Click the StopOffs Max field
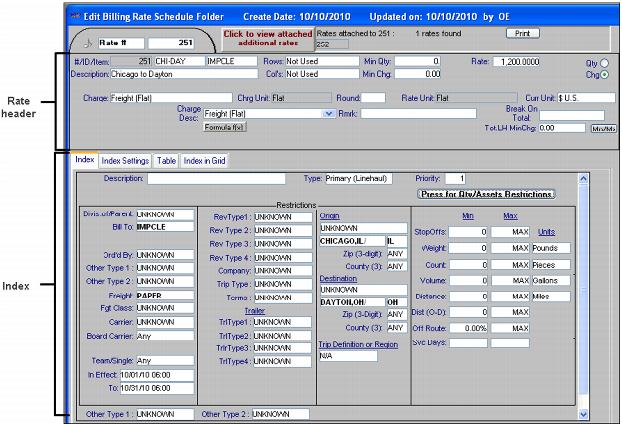The width and height of the screenshot is (622, 424). [x=510, y=232]
